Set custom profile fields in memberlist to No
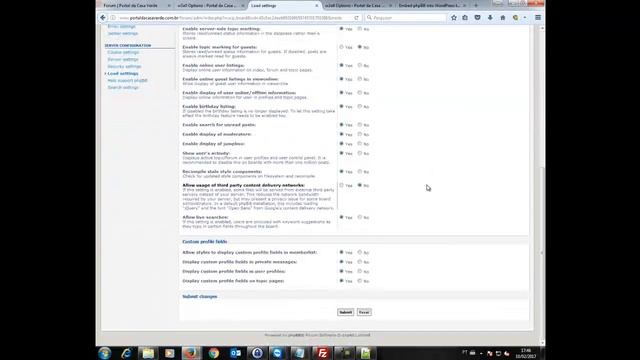Image resolution: width=640 pixels, height=360 pixels. (360, 252)
